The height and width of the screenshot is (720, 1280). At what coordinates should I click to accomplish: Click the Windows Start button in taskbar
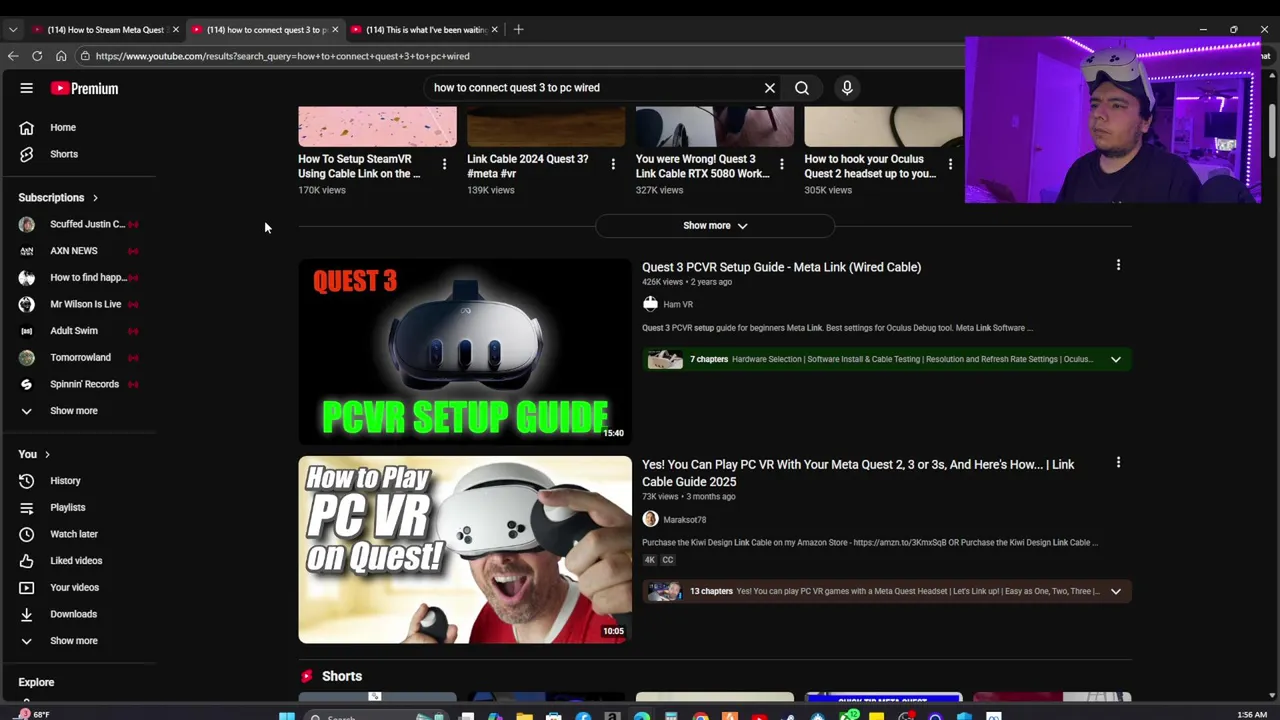(x=287, y=716)
